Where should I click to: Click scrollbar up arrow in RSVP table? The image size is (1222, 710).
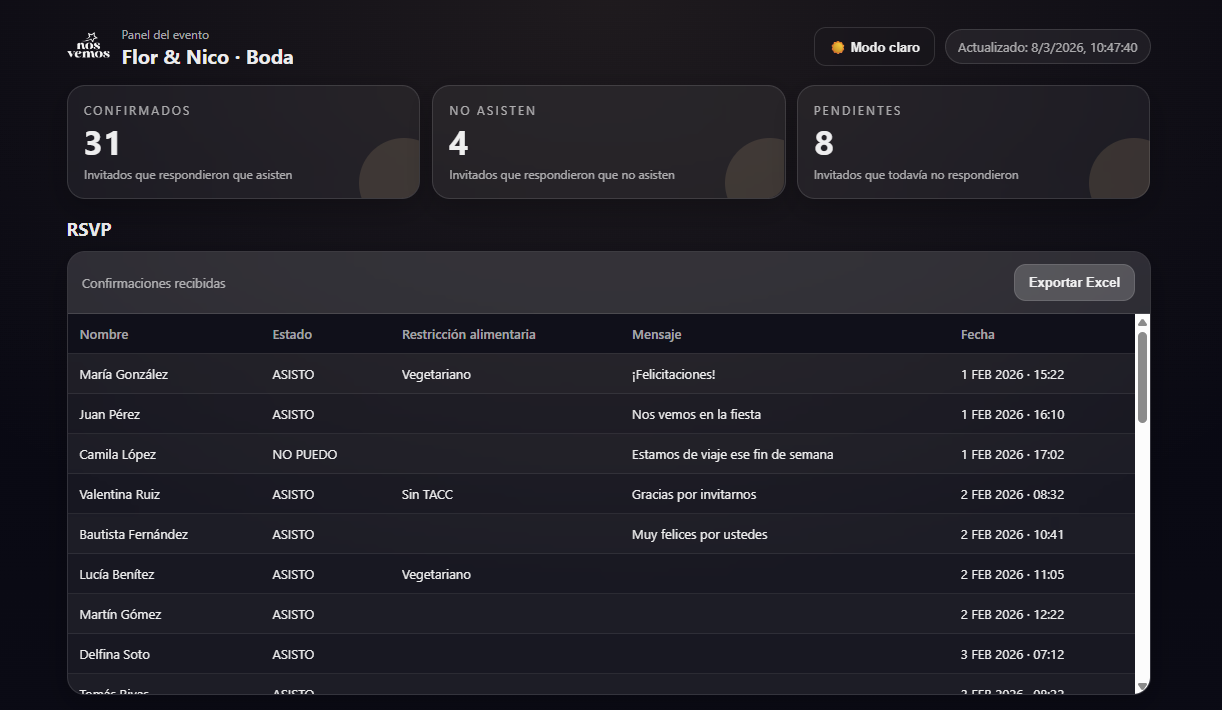pyautogui.click(x=1142, y=322)
